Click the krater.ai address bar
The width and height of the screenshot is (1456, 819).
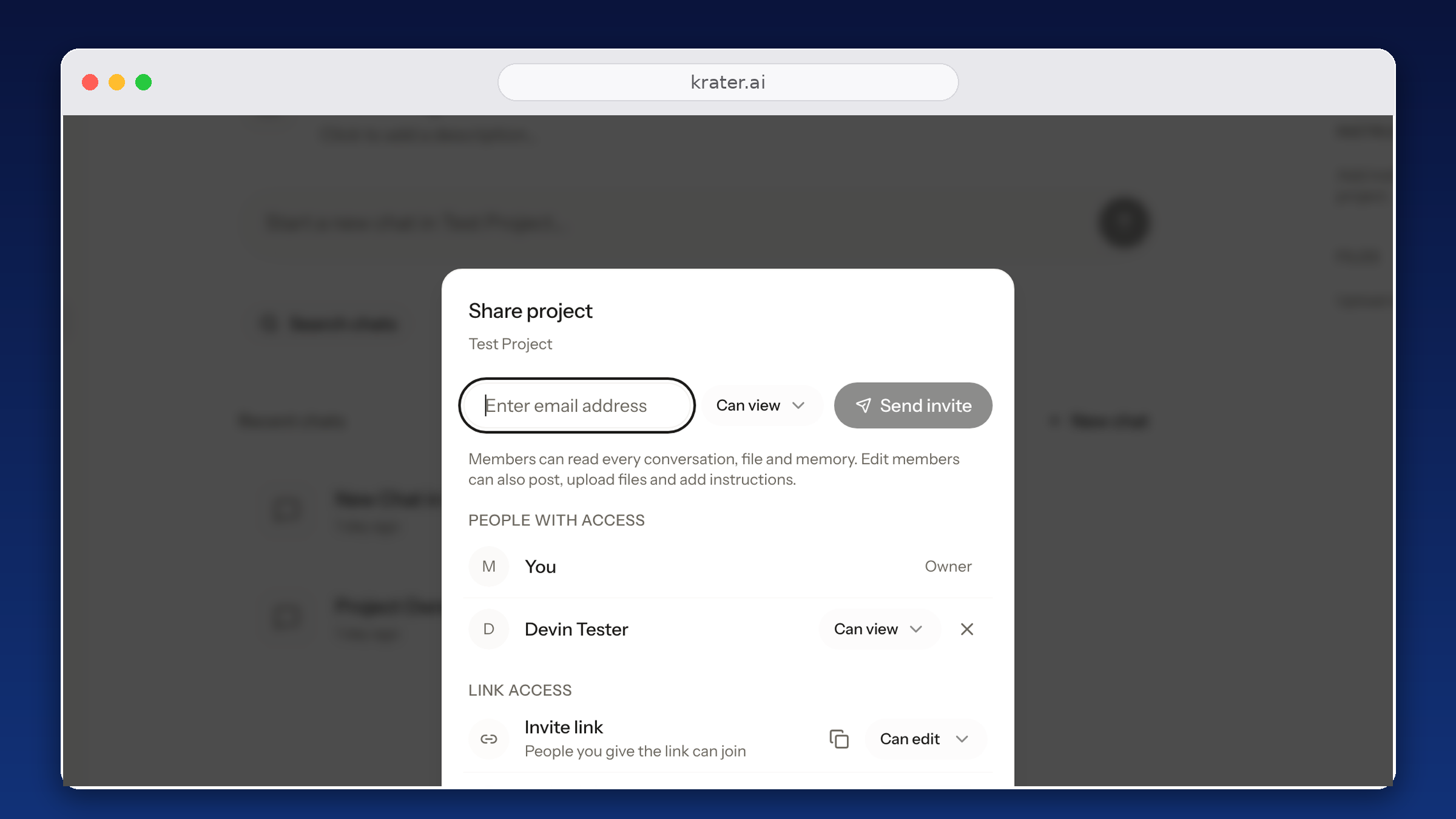728,82
